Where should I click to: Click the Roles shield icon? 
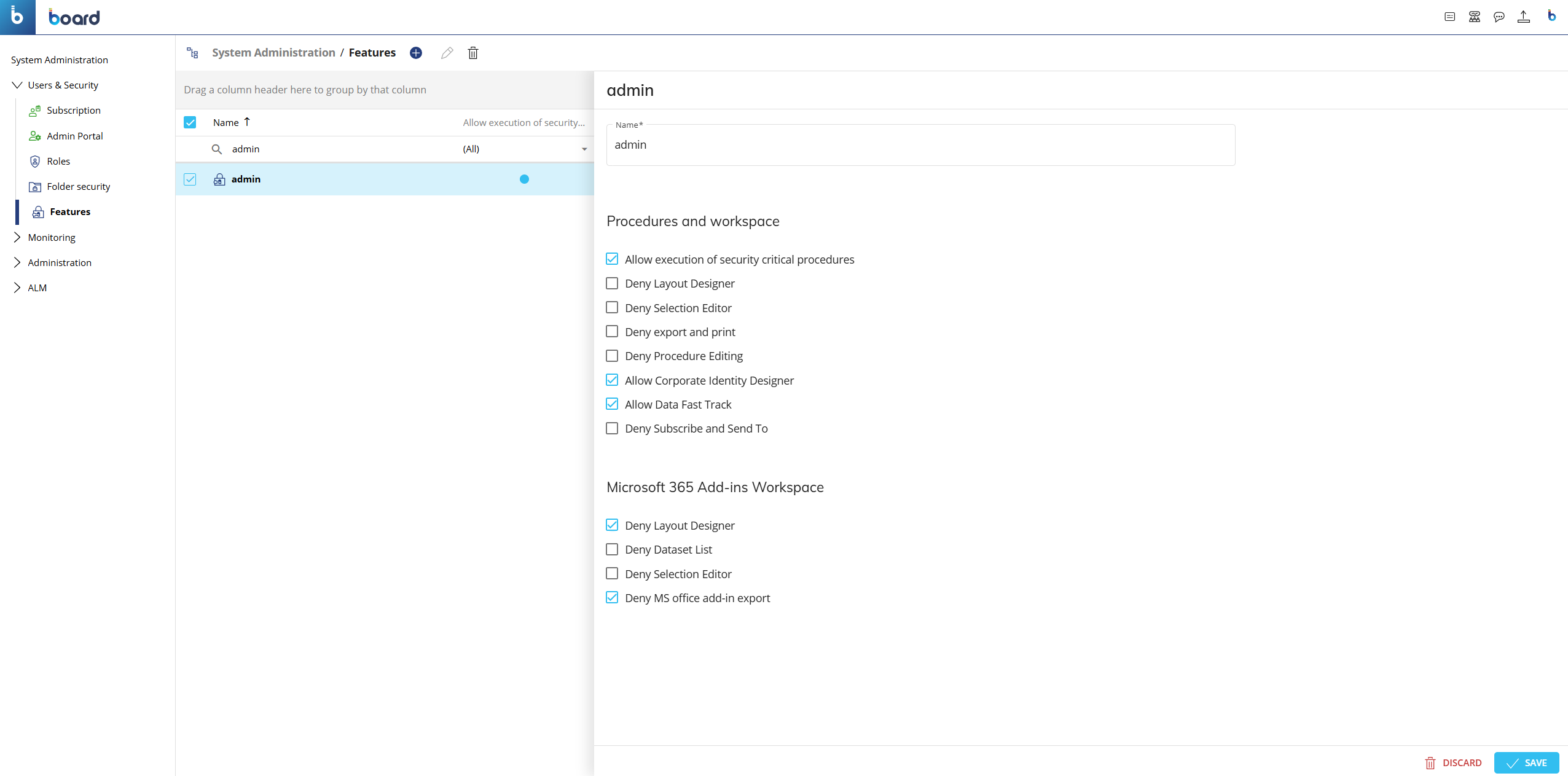(35, 162)
